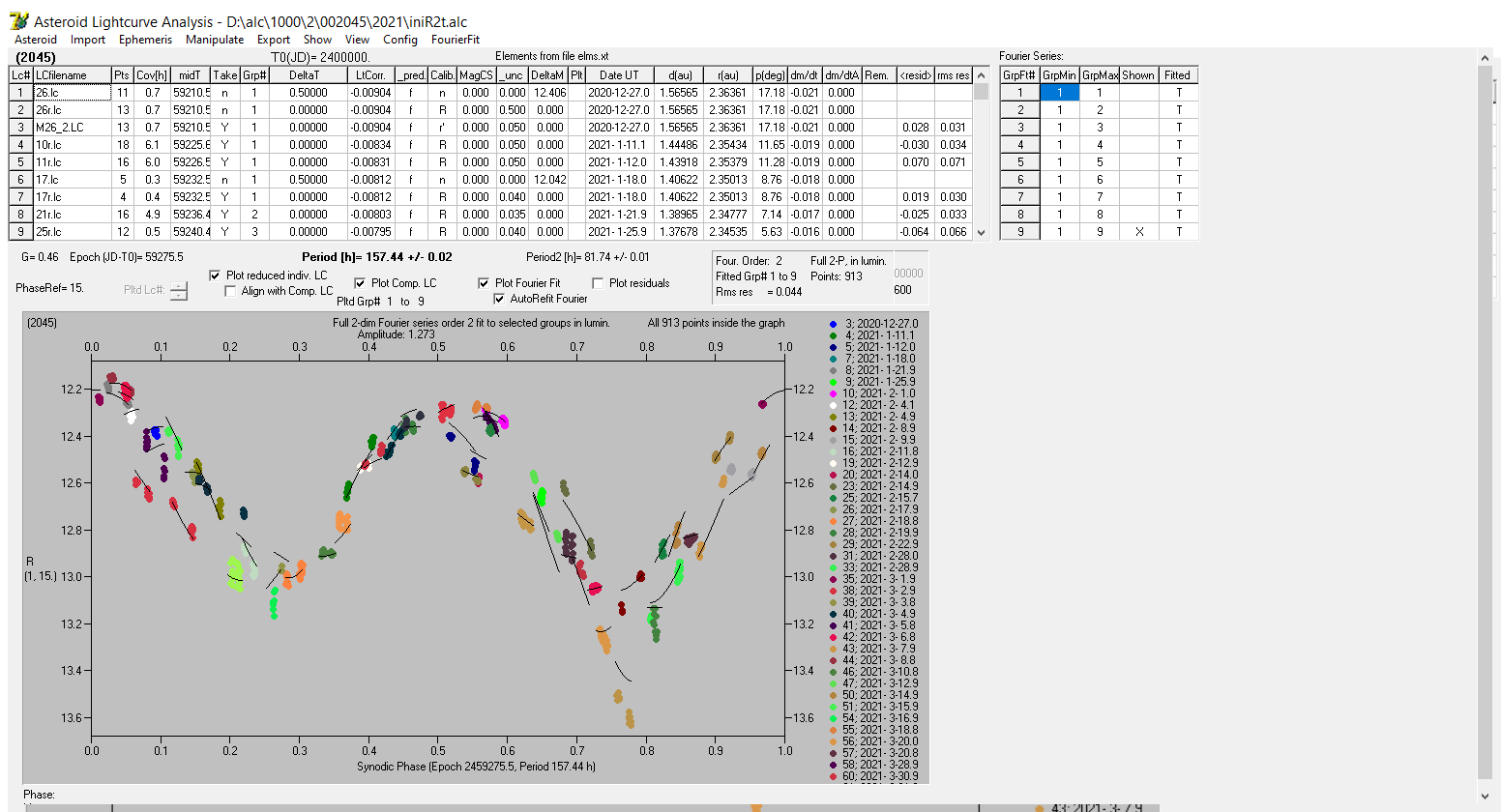Click the Date UT cell 2021-1-21.9
1501x812 pixels.
tap(619, 215)
